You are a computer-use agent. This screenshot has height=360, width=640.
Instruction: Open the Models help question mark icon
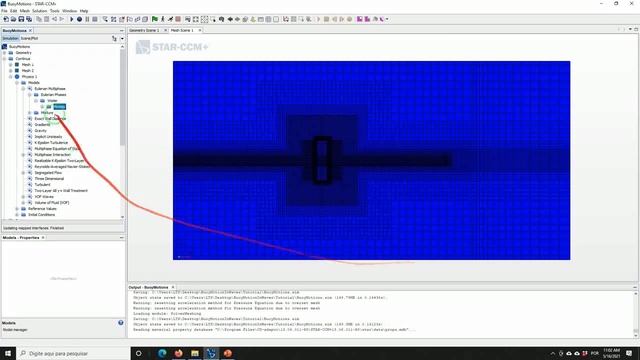(121, 322)
